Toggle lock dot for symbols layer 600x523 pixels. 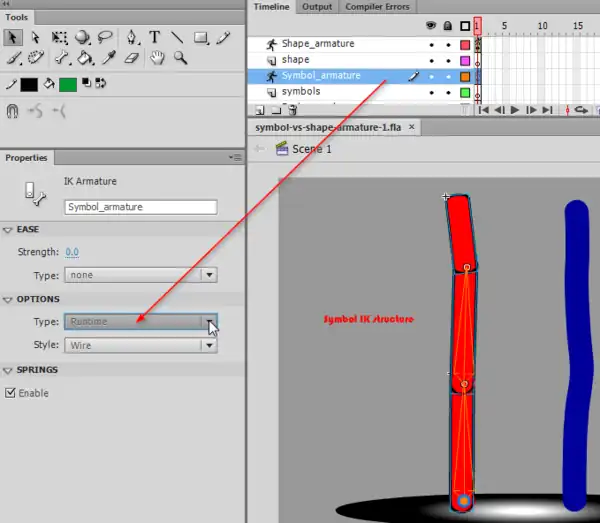(447, 92)
